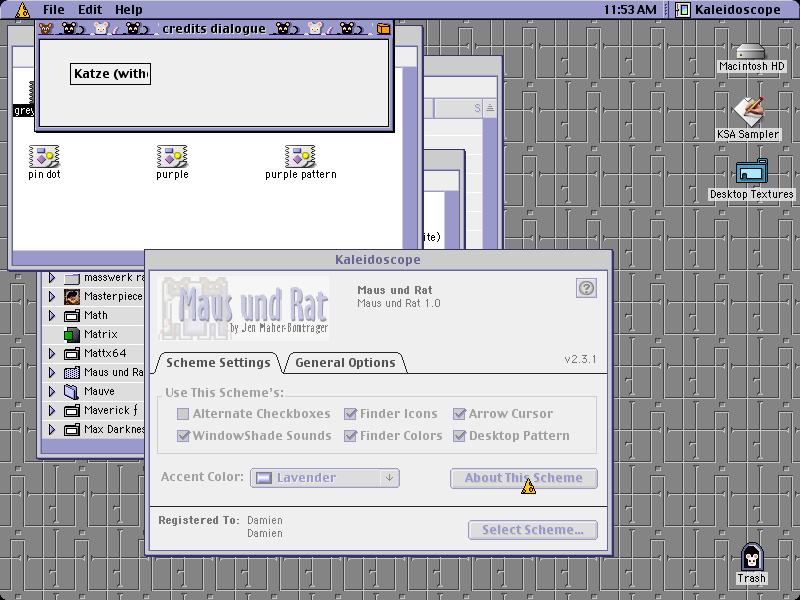Image resolution: width=800 pixels, height=600 pixels.
Task: Switch to the Scheme Settings tab
Action: click(x=218, y=363)
